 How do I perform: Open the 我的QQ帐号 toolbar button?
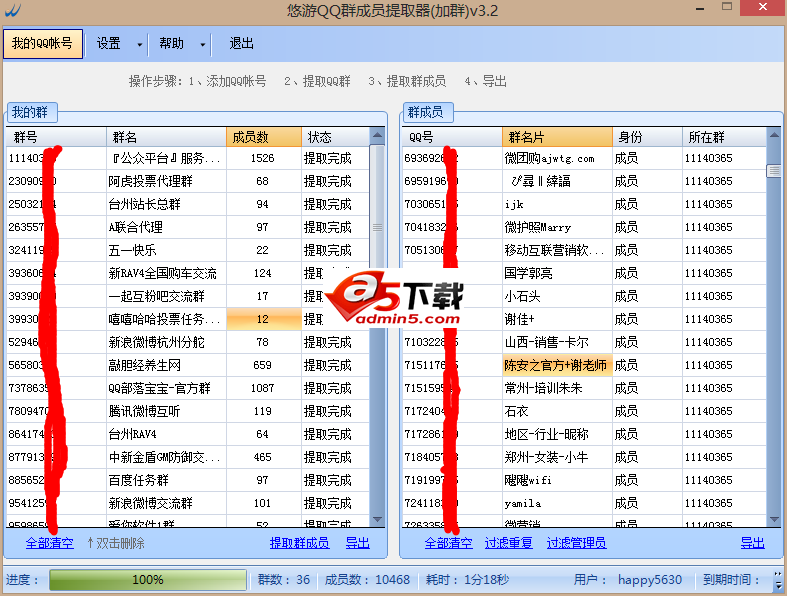pyautogui.click(x=43, y=44)
